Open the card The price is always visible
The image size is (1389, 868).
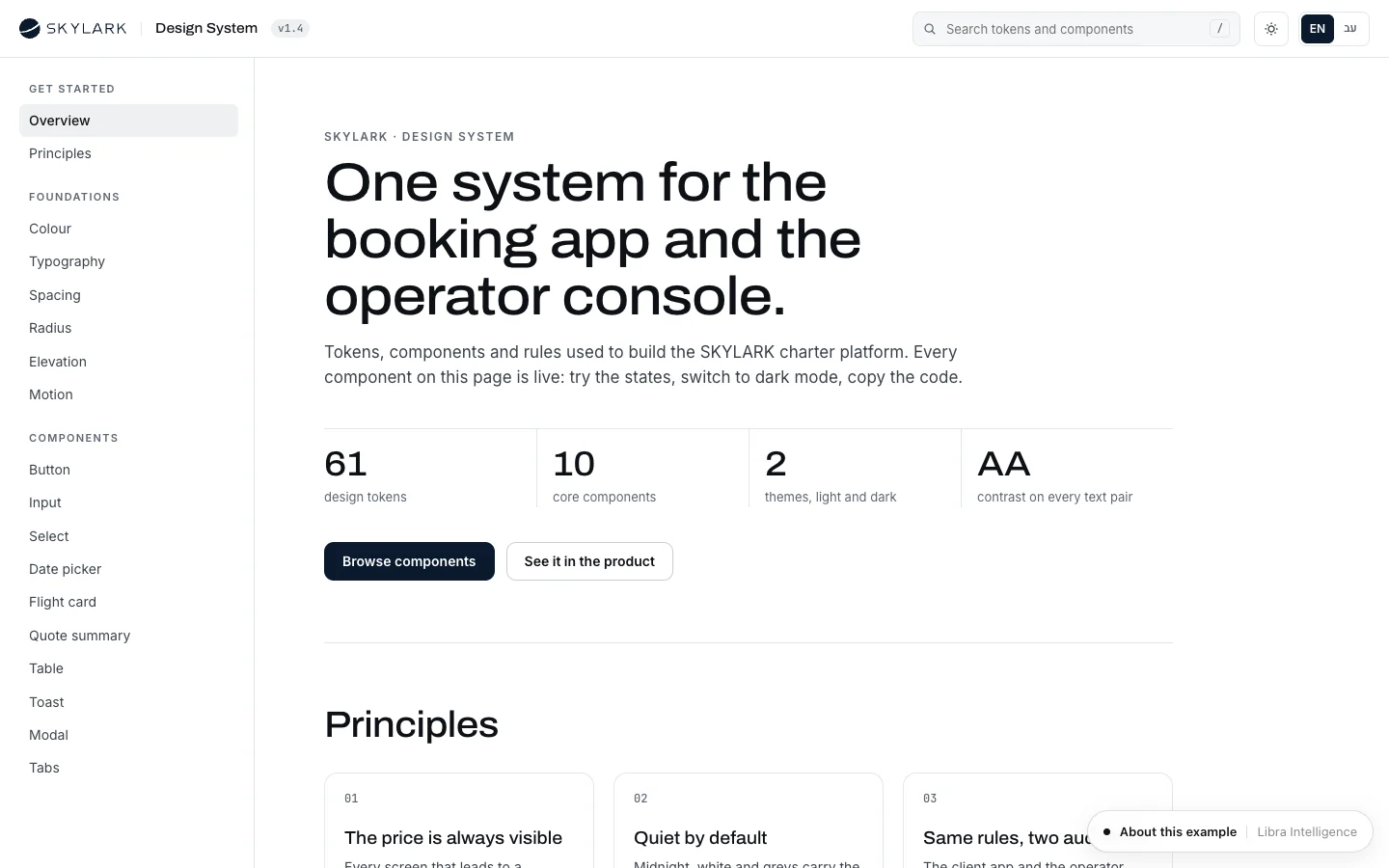click(x=459, y=821)
